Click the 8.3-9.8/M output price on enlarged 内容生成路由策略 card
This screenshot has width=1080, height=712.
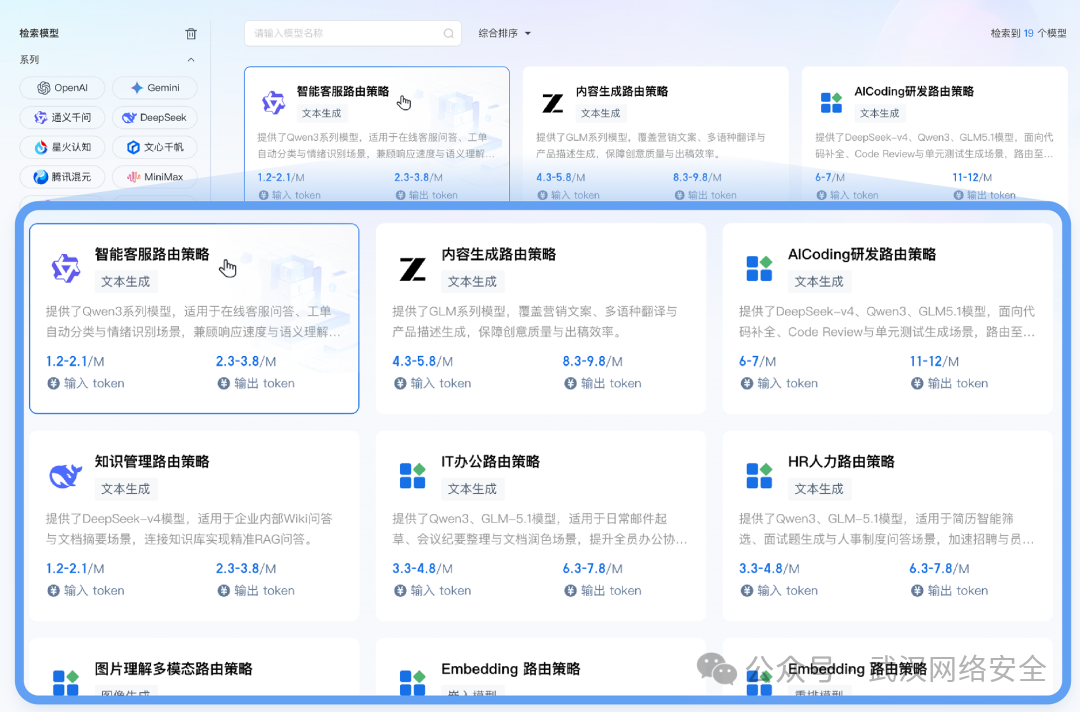point(592,361)
